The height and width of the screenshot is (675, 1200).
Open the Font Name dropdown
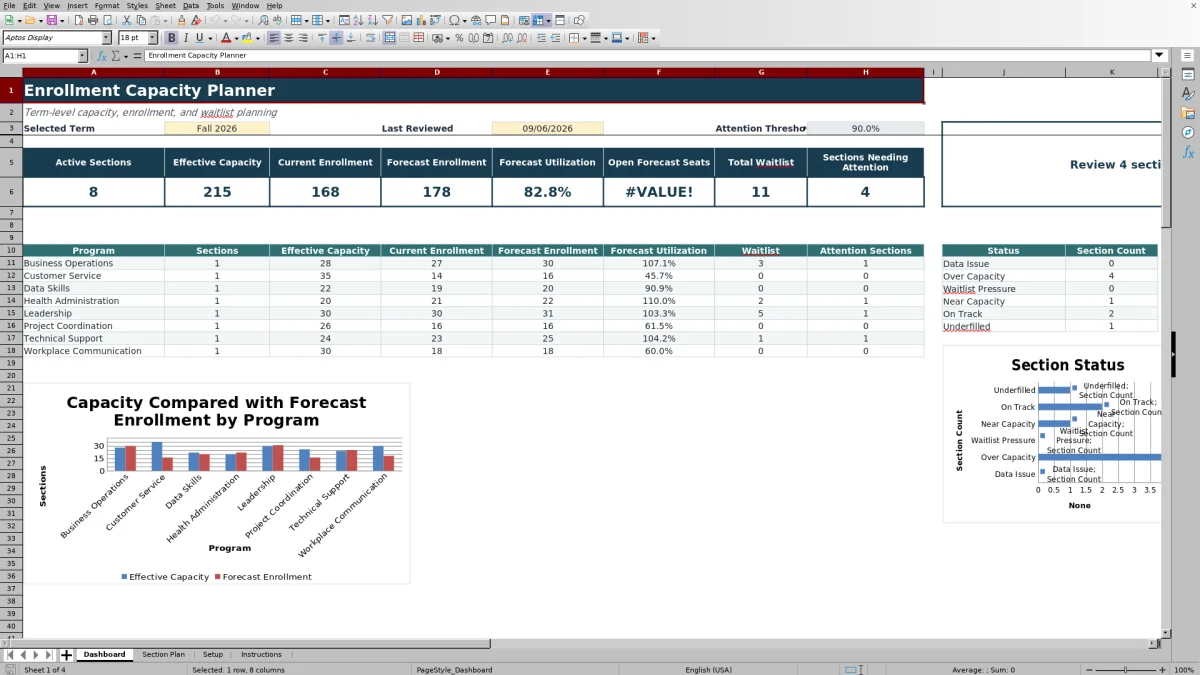tap(106, 38)
